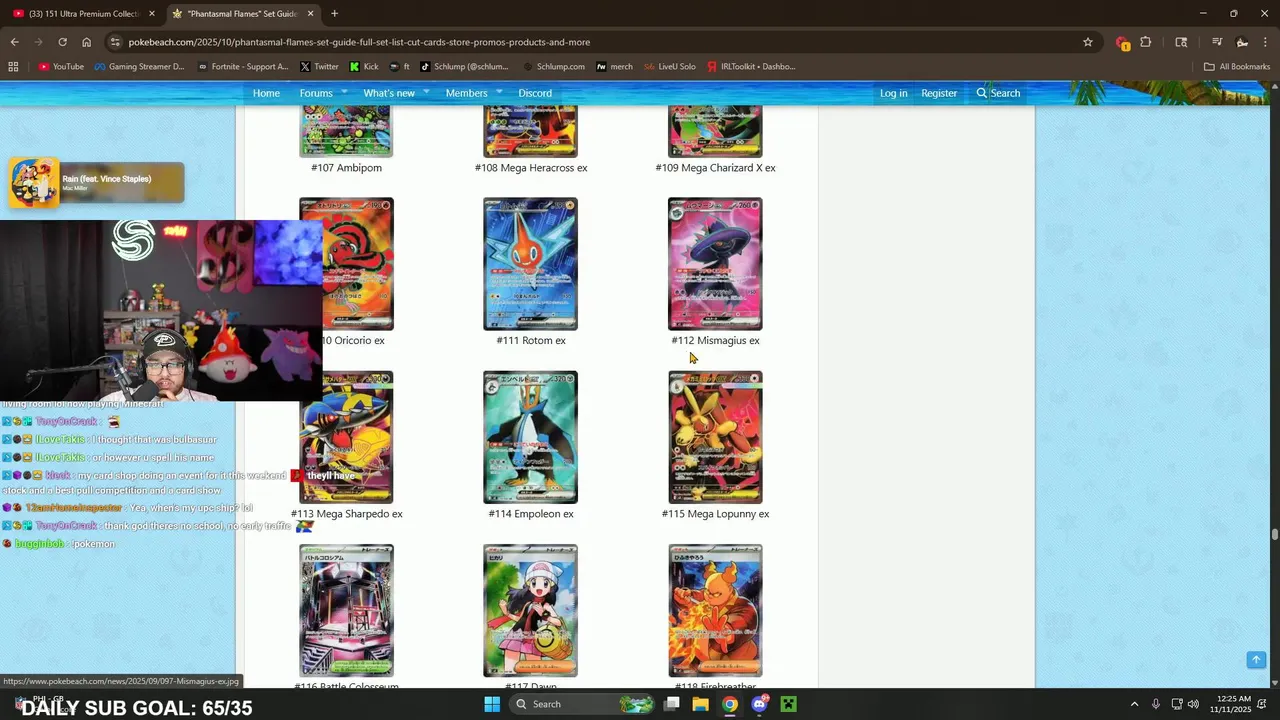This screenshot has width=1280, height=720.
Task: Open the All Bookmarks folder
Action: tap(1237, 67)
